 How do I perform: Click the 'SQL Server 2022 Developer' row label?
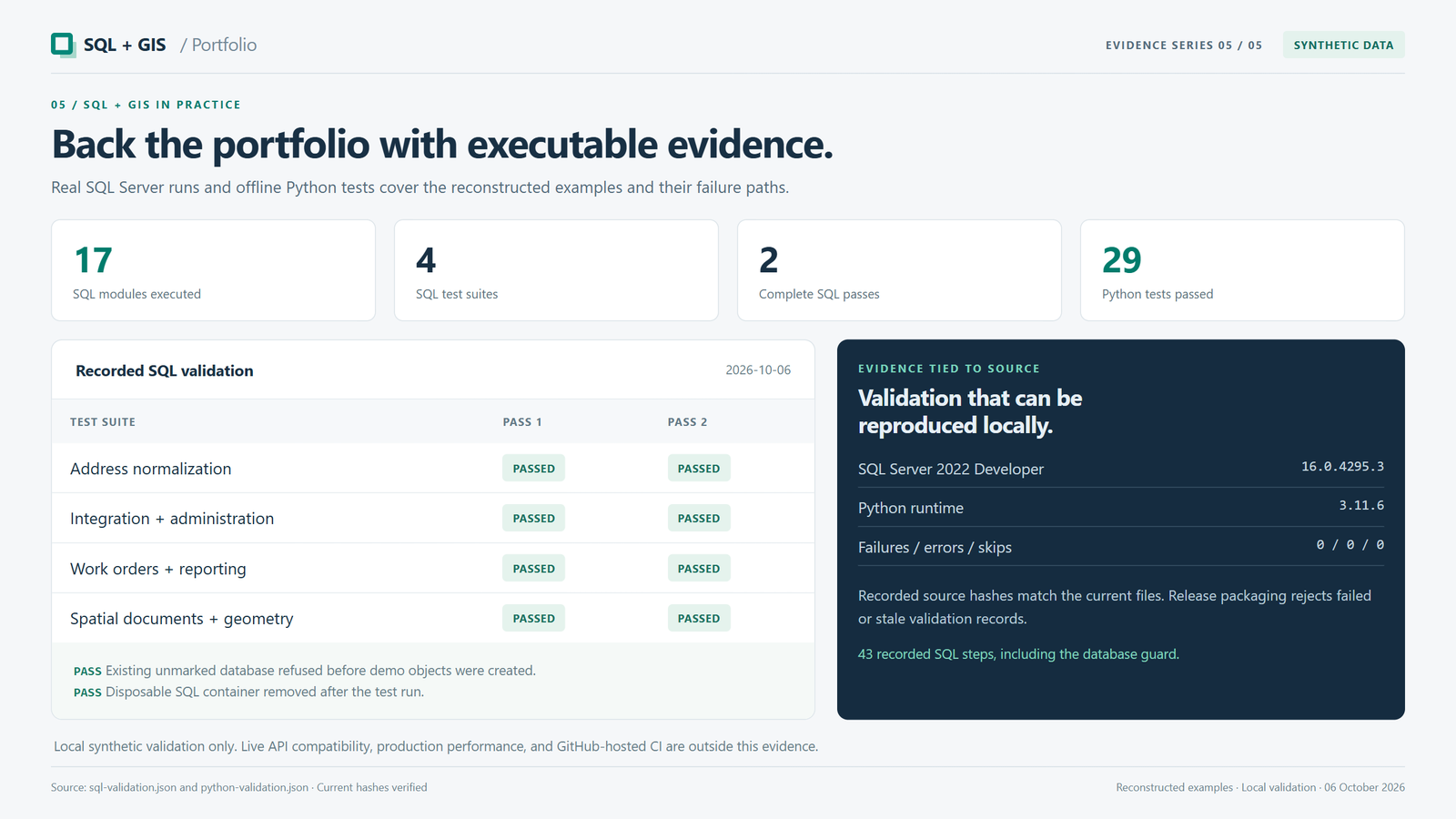click(x=951, y=470)
